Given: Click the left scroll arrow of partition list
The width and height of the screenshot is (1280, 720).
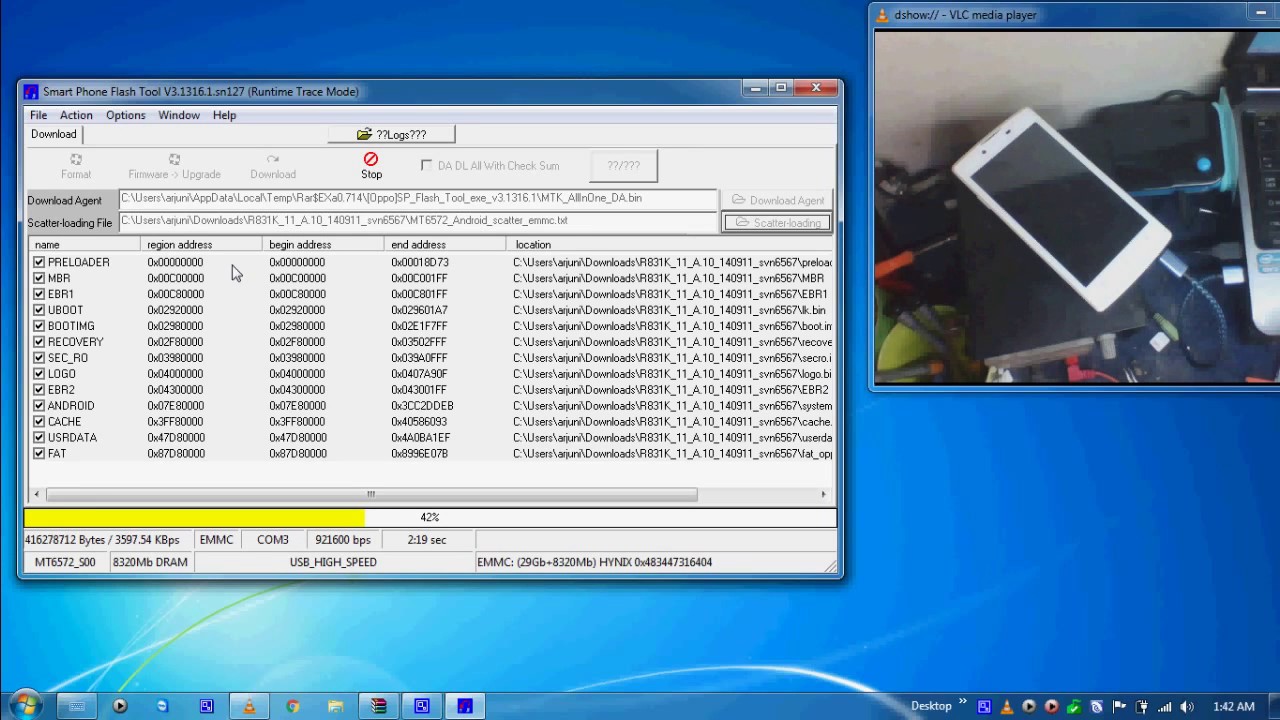Looking at the screenshot, I should [37, 494].
